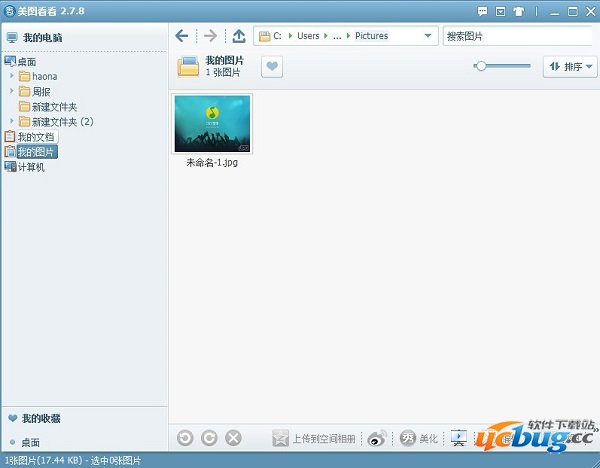This screenshot has width=600, height=468.
Task: Open feedback speech bubble icon in title bar
Action: point(484,11)
